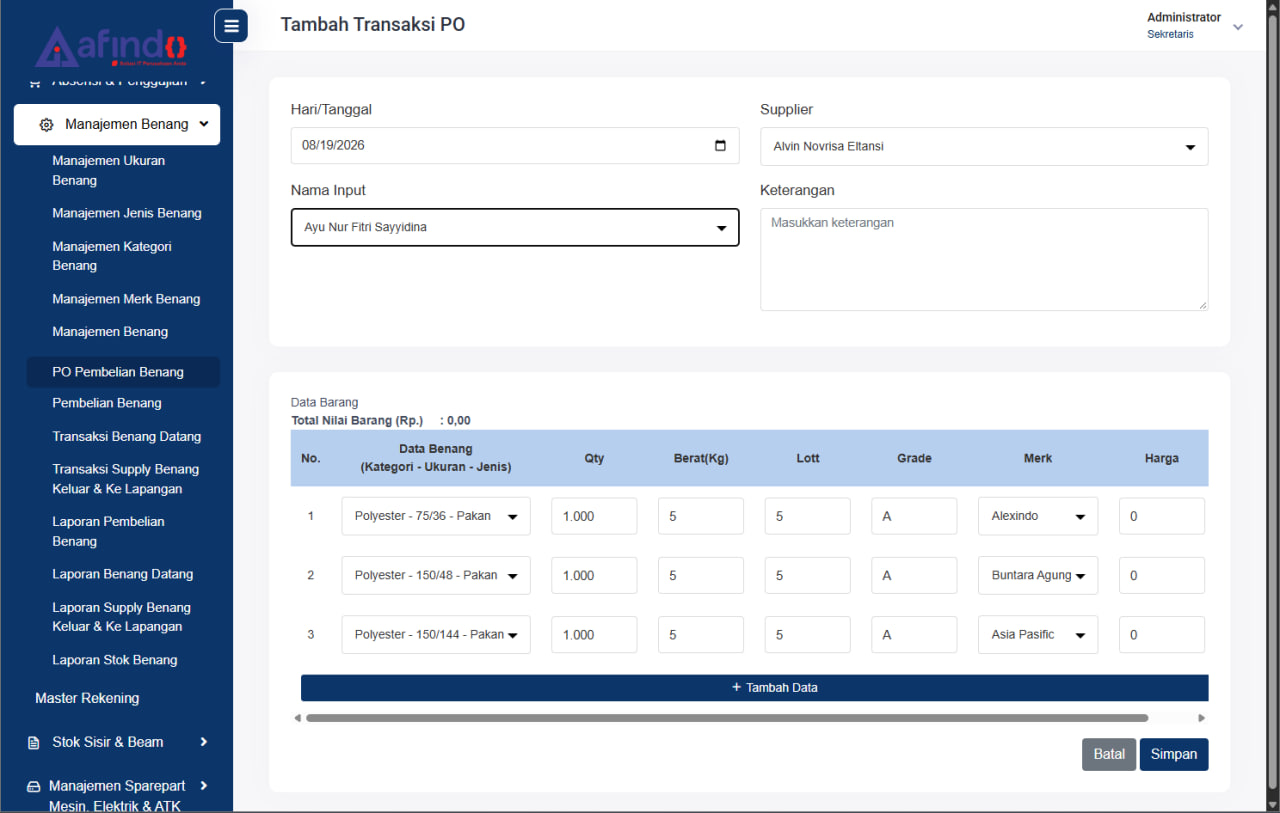
Task: Open the calendar picker icon in date field
Action: pos(720,145)
